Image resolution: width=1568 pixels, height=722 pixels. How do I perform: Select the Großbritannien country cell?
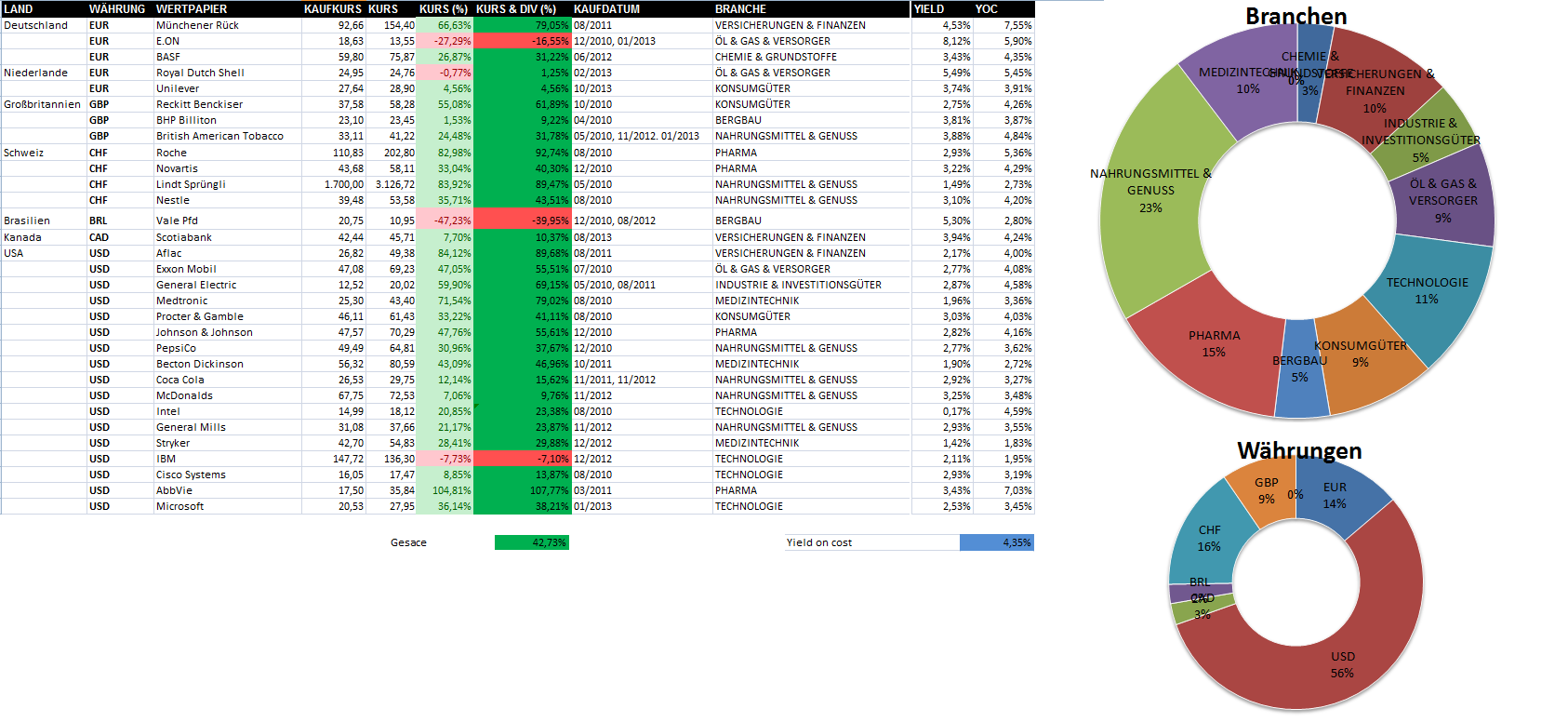(44, 104)
